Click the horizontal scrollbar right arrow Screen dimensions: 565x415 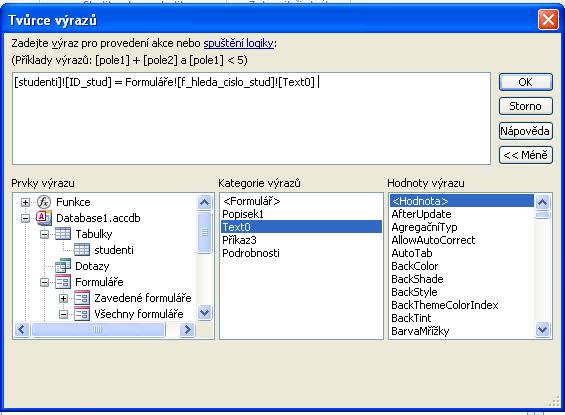click(187, 329)
